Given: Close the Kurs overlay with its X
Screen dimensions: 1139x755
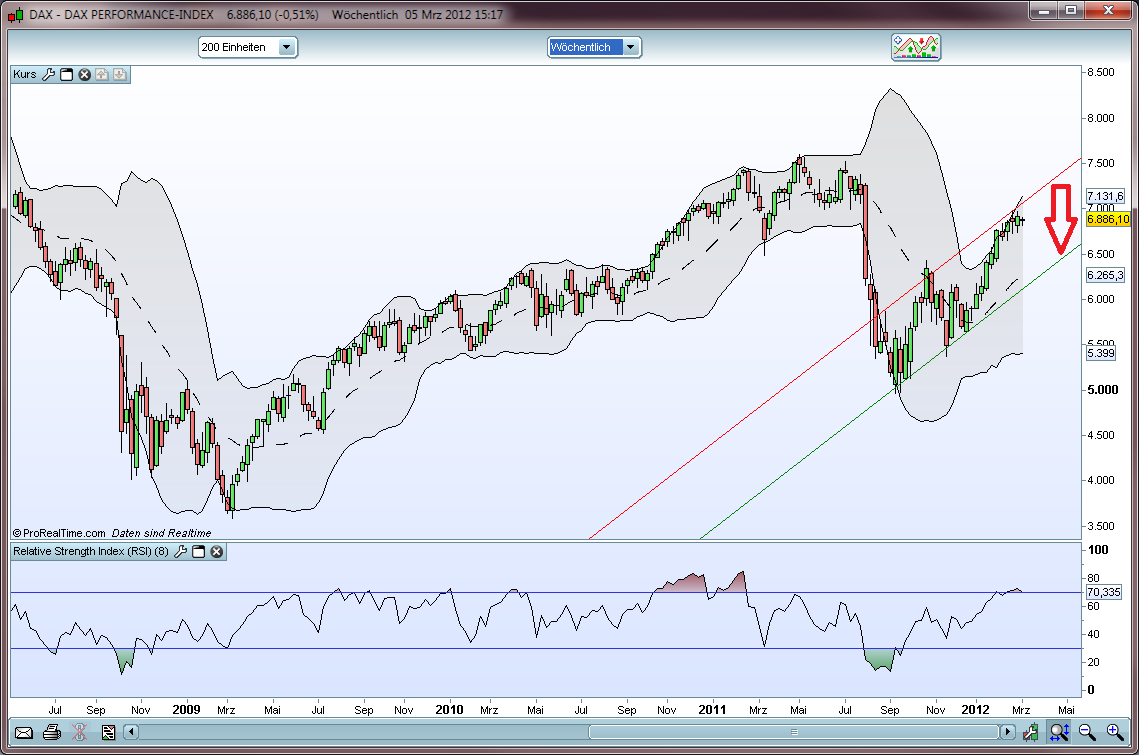Looking at the screenshot, I should click(x=83, y=74).
